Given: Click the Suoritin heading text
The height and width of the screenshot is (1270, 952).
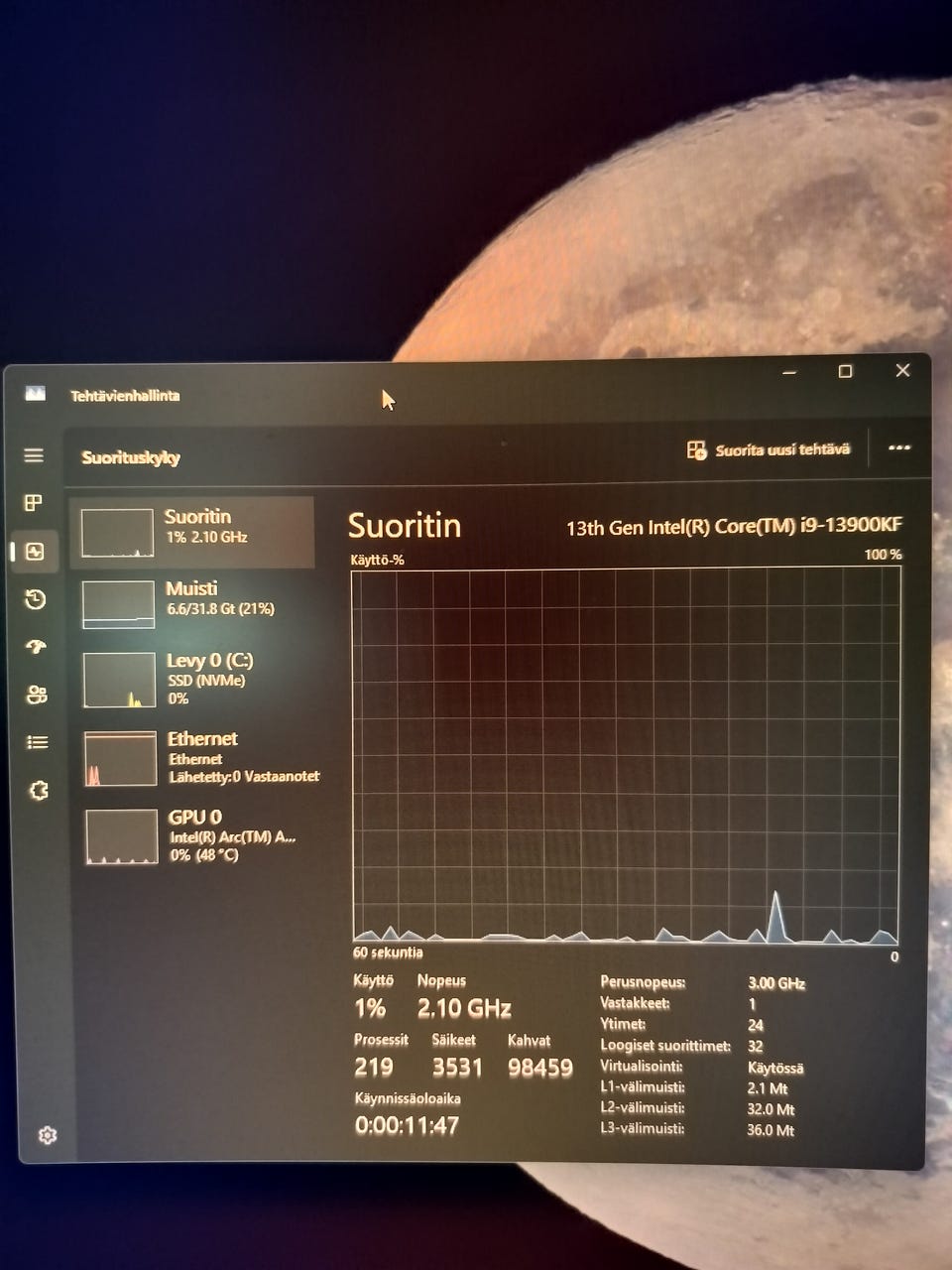Looking at the screenshot, I should coord(405,526).
